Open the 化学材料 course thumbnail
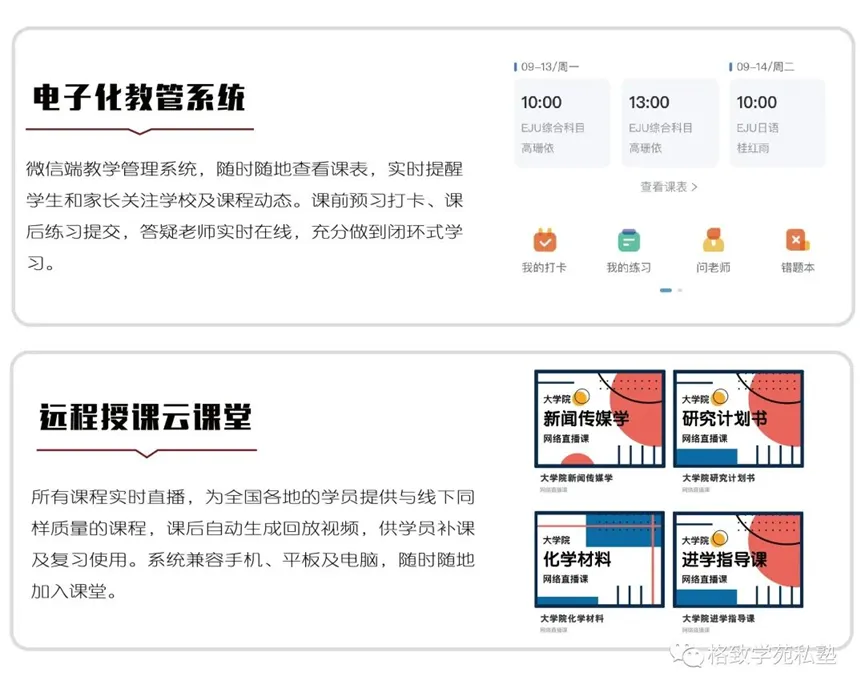The height and width of the screenshot is (693, 865). [600, 559]
